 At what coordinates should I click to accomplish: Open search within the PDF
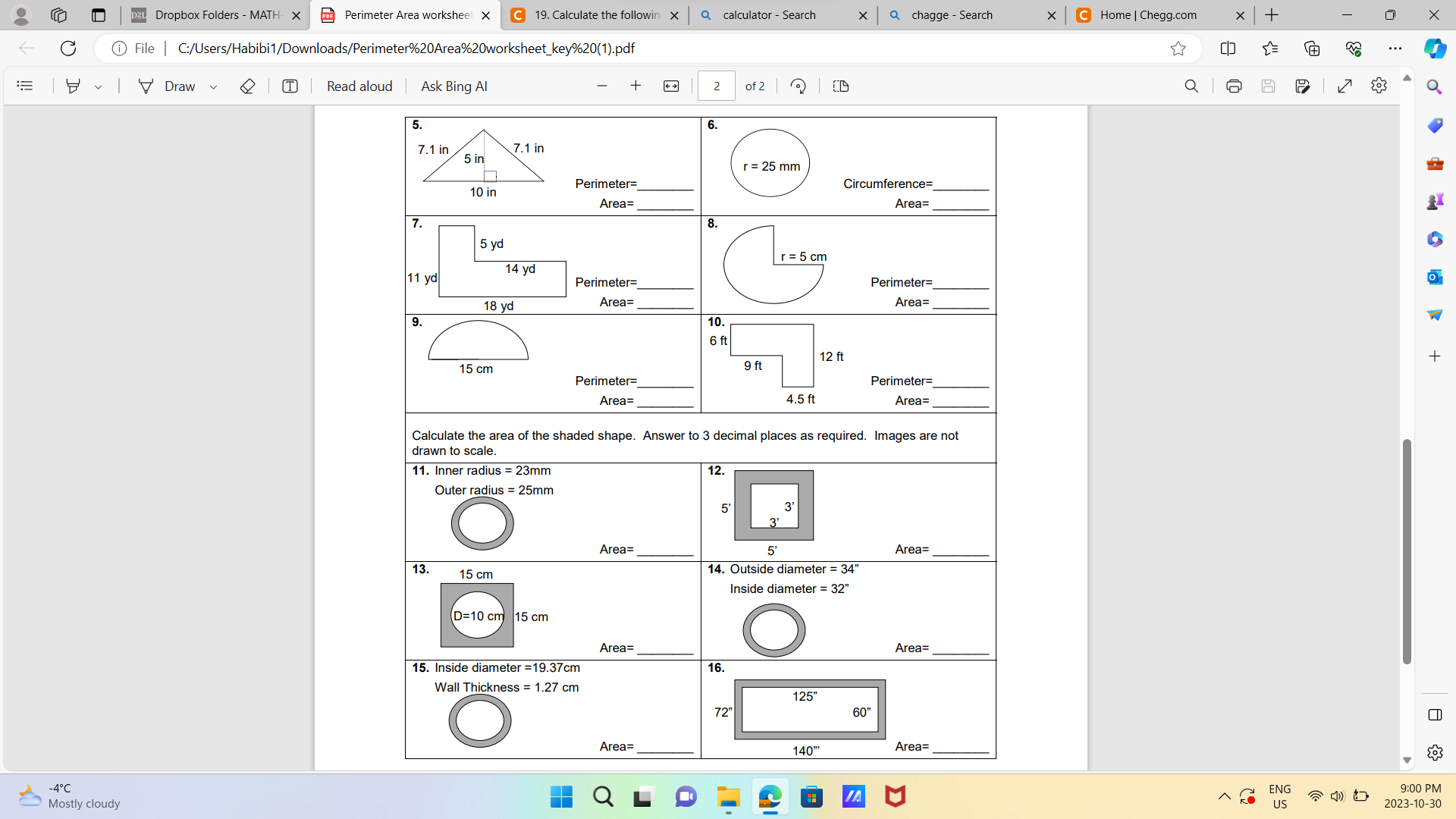tap(1191, 86)
